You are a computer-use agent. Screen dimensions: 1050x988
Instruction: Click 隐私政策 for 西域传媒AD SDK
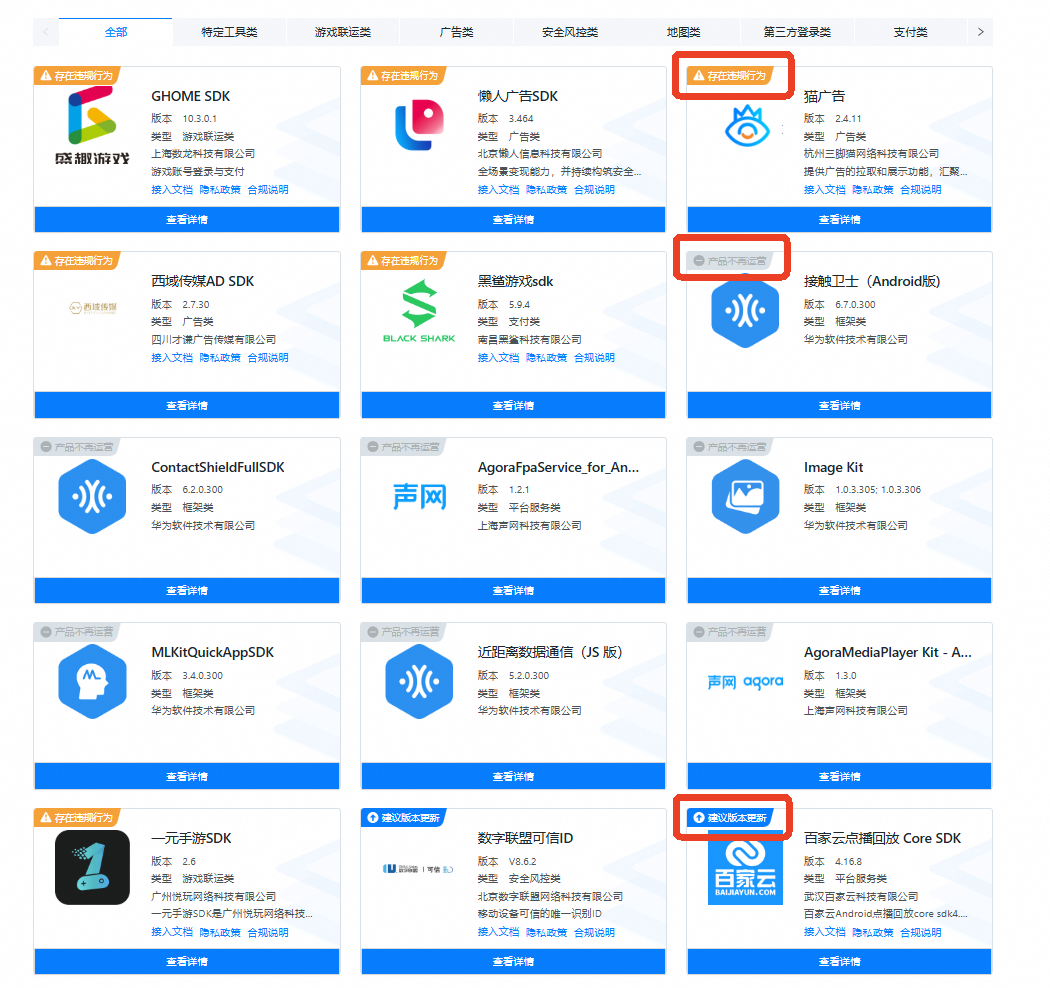coord(220,358)
